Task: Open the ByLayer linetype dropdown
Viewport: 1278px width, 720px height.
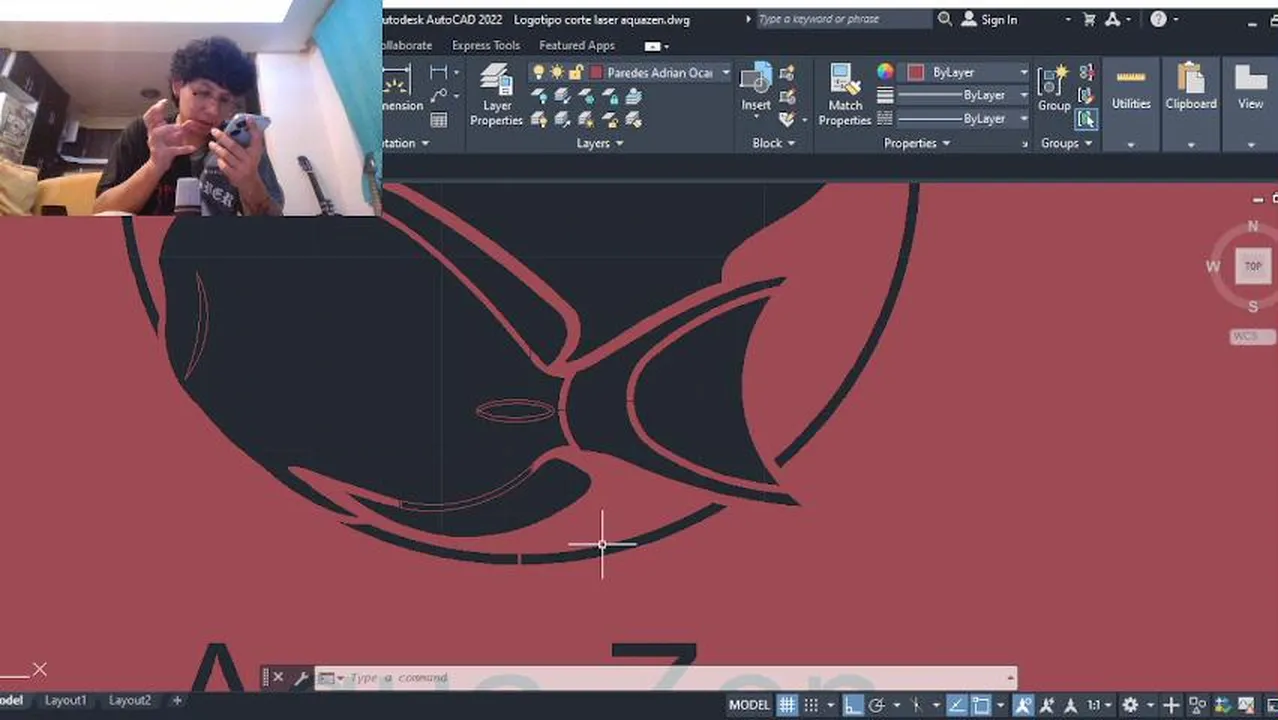Action: coord(1023,118)
